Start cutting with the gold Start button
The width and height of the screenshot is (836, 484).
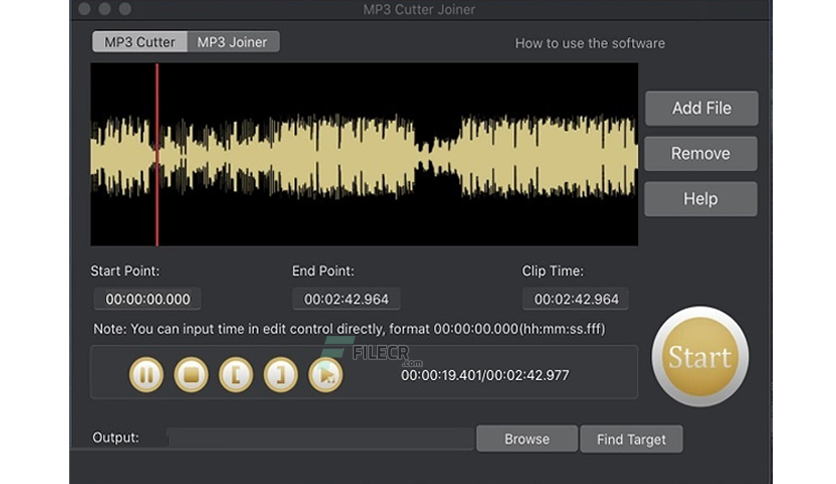pos(700,357)
